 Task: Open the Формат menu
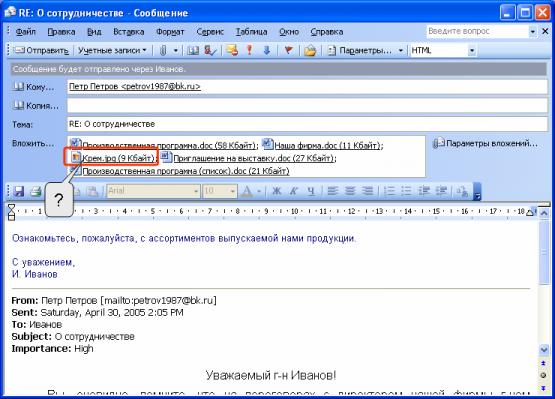click(x=170, y=32)
